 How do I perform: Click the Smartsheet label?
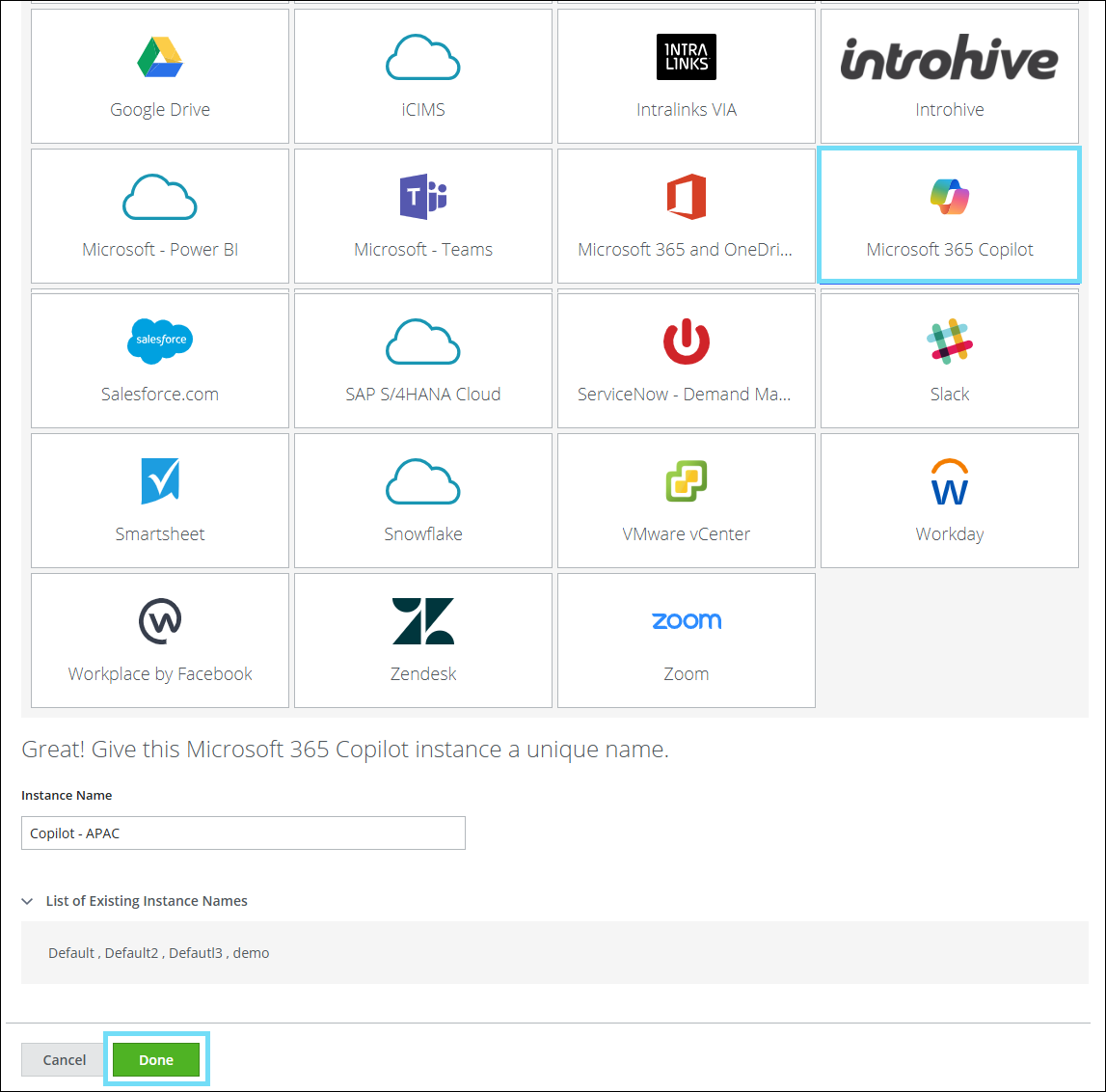(x=160, y=533)
